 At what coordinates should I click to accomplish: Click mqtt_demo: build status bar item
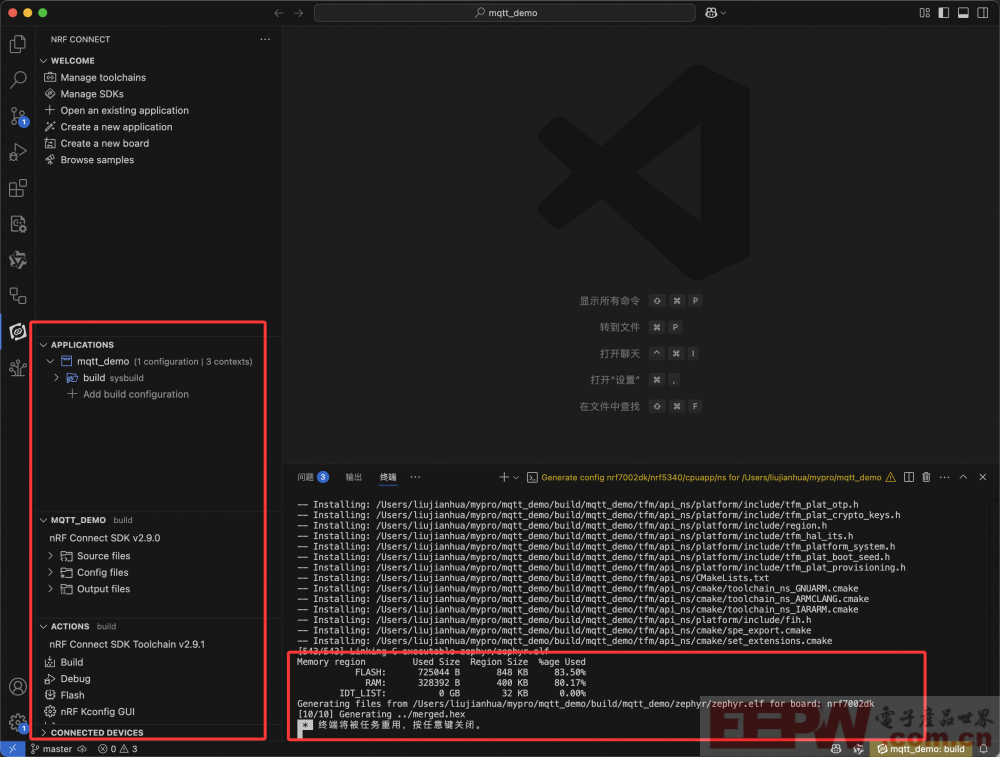(x=920, y=749)
